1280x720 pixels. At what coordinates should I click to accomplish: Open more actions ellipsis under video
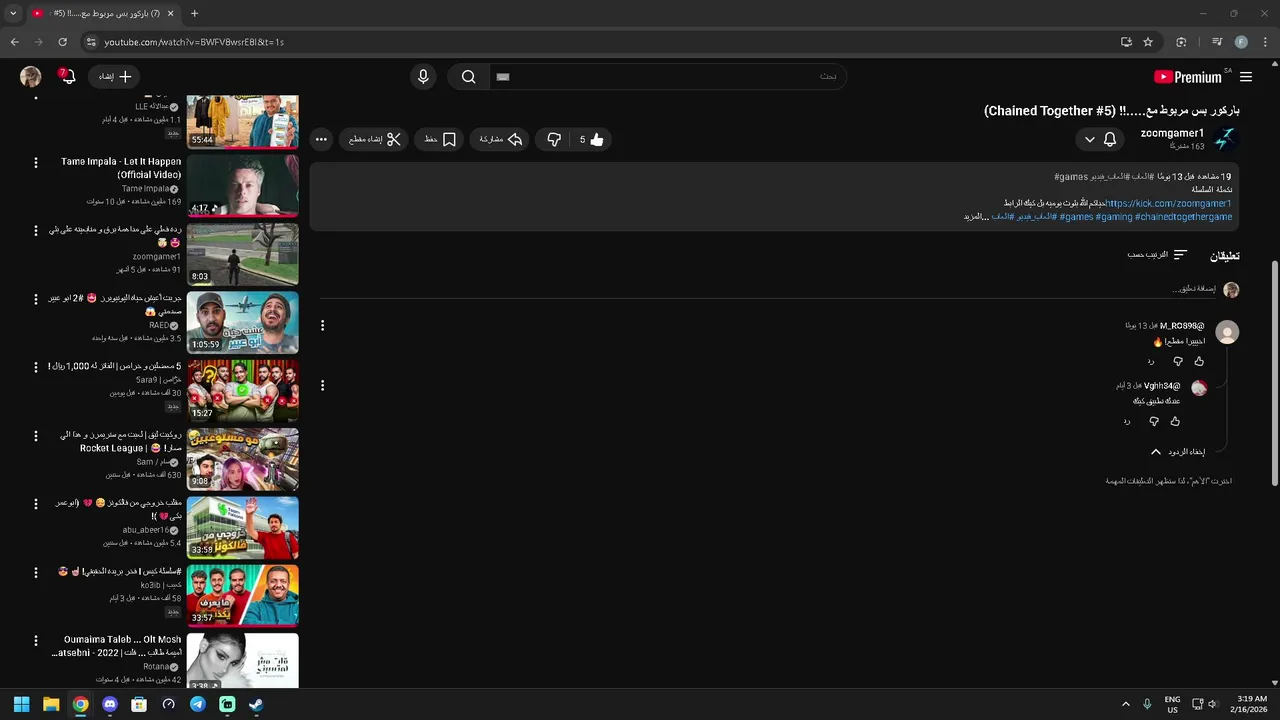tap(321, 140)
